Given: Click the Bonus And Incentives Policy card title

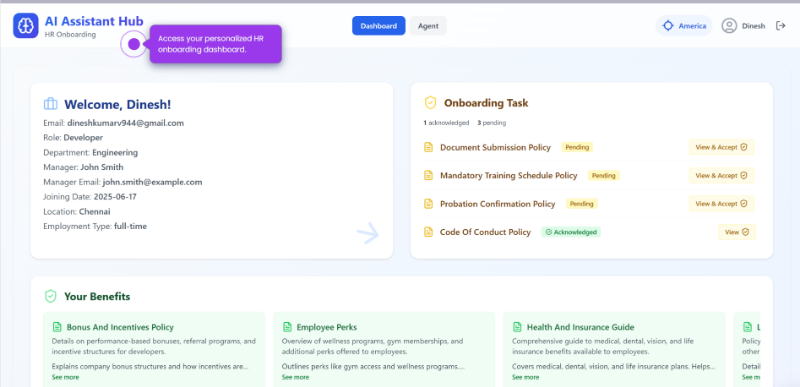Looking at the screenshot, I should [120, 327].
